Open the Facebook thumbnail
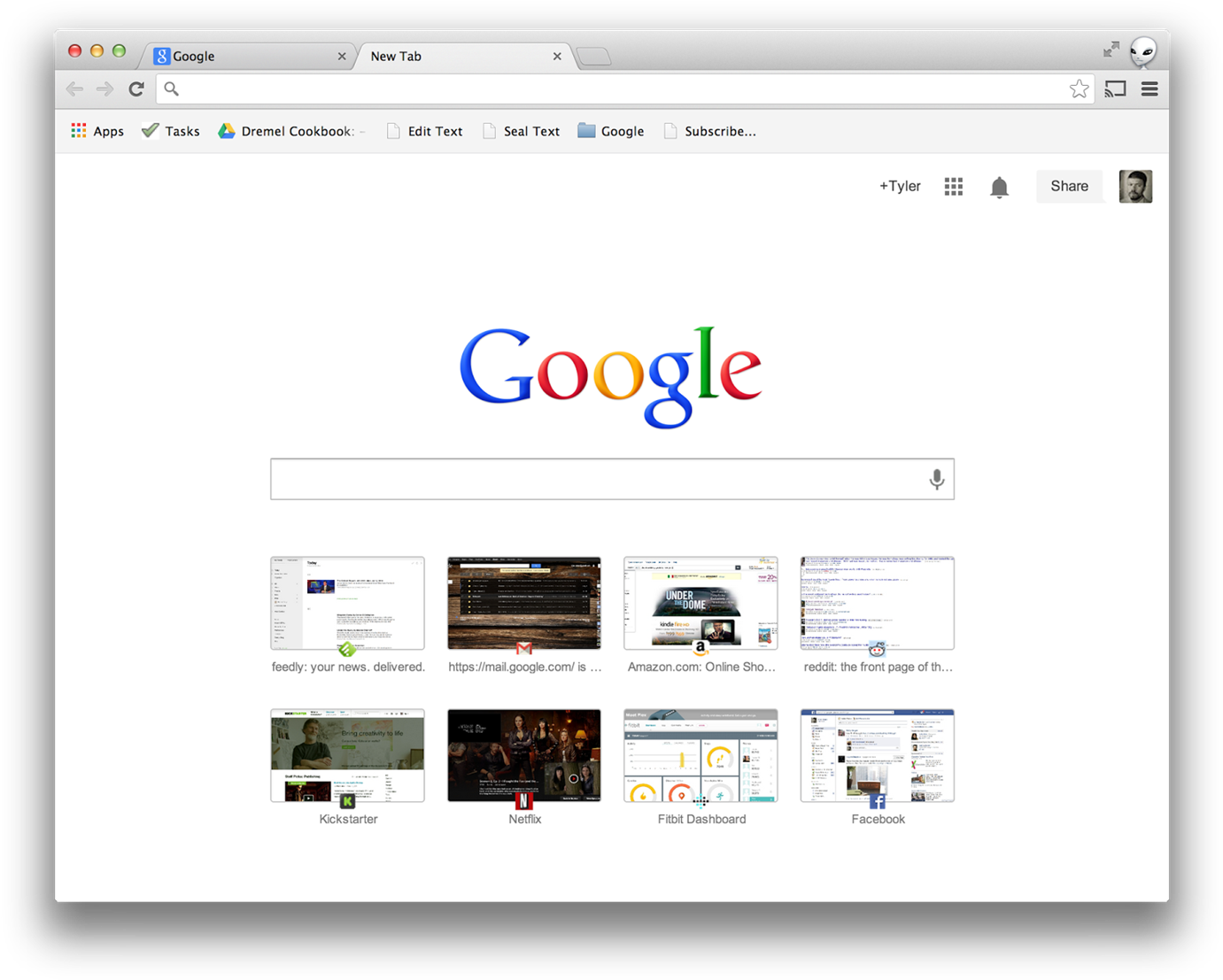1223x980 pixels. click(x=878, y=756)
